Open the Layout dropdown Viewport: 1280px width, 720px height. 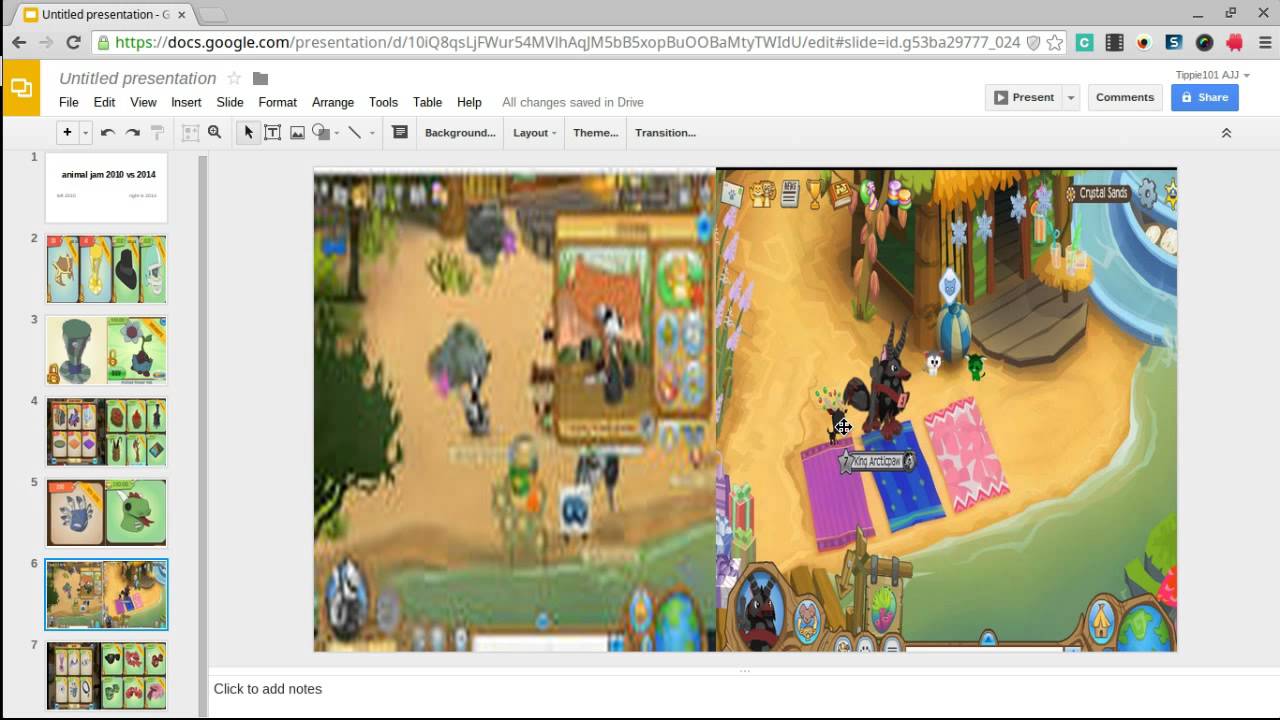click(x=535, y=132)
